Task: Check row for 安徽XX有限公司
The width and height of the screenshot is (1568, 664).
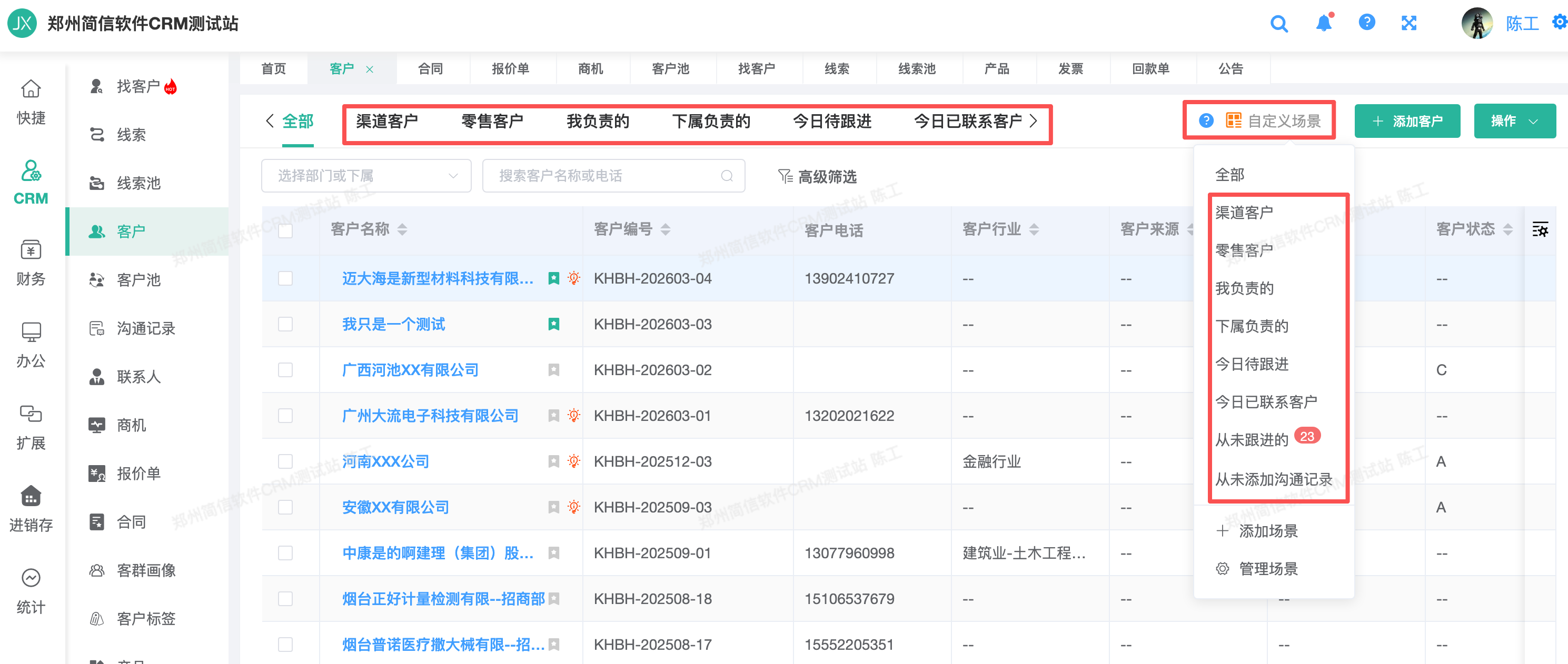Action: (285, 507)
